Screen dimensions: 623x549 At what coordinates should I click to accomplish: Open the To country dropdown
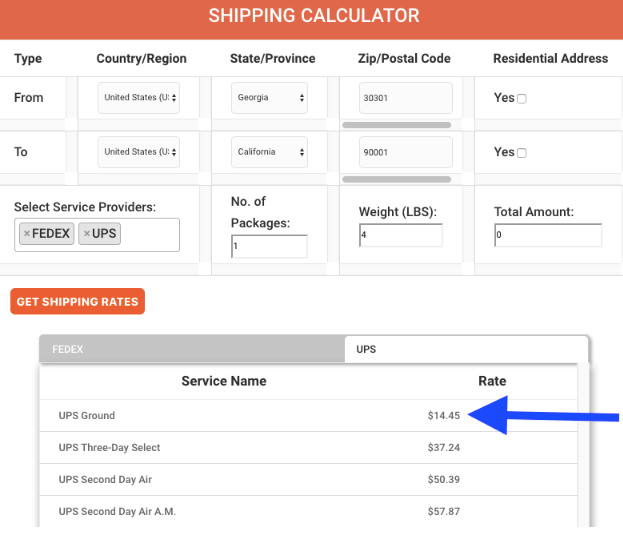pyautogui.click(x=139, y=152)
